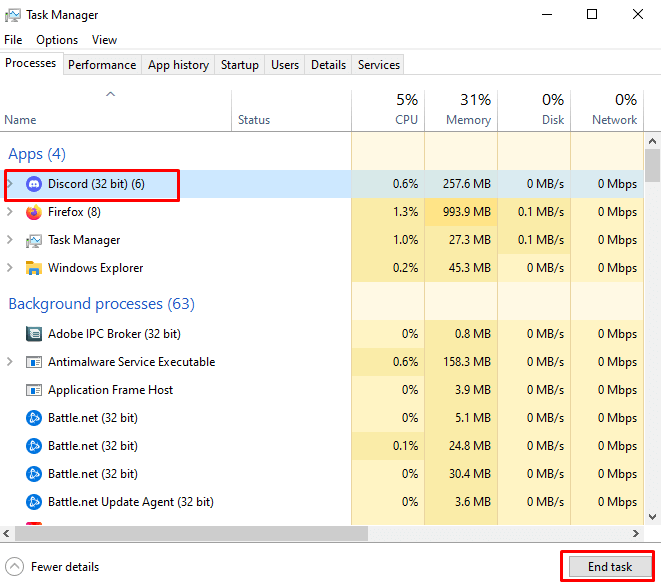This screenshot has height=583, width=661.
Task: Click Windows Explorer 45.3 MB memory cell
Action: (461, 268)
